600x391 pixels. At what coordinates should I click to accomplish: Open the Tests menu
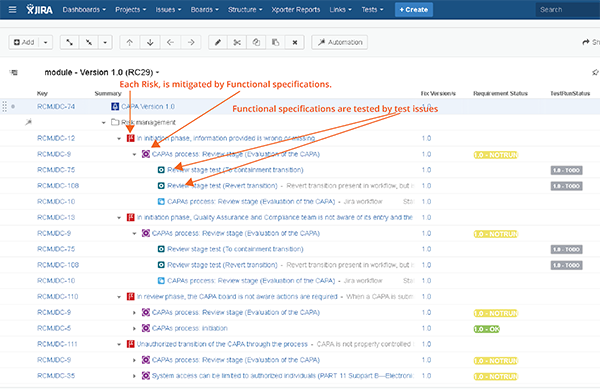click(372, 10)
